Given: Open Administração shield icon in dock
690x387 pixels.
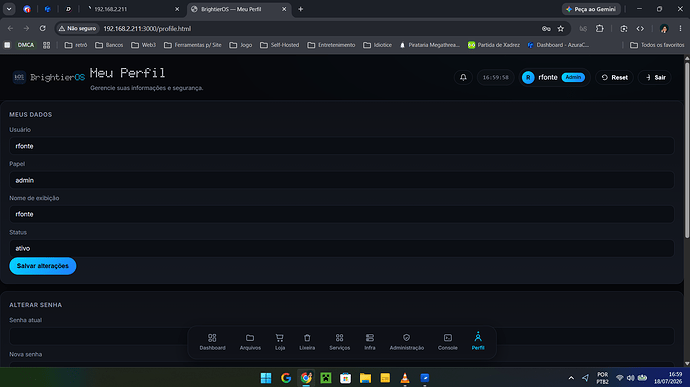Looking at the screenshot, I should coord(407,342).
